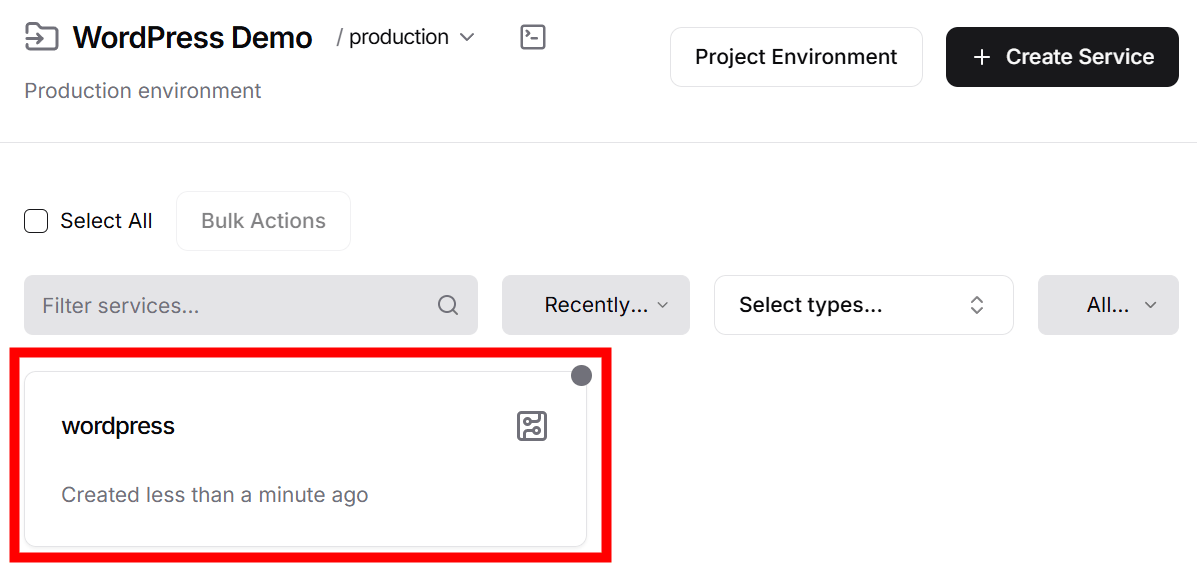Screen dimensions: 1197x568
Task: Click the chevron next to production
Action: [x=467, y=38]
